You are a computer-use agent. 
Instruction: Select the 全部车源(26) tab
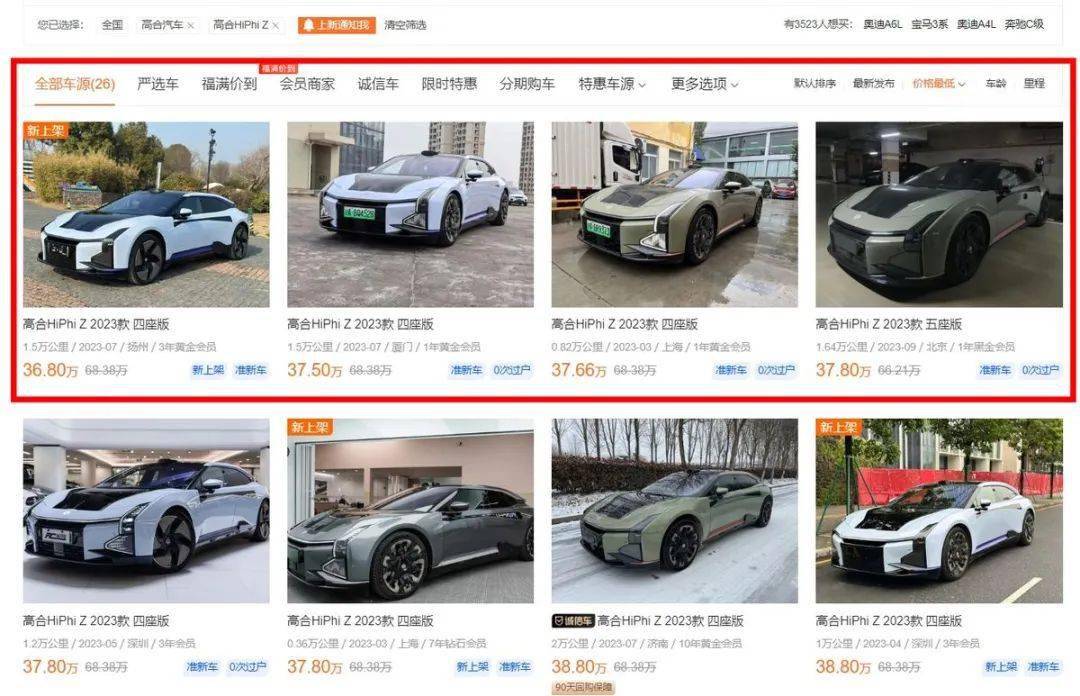pyautogui.click(x=75, y=84)
